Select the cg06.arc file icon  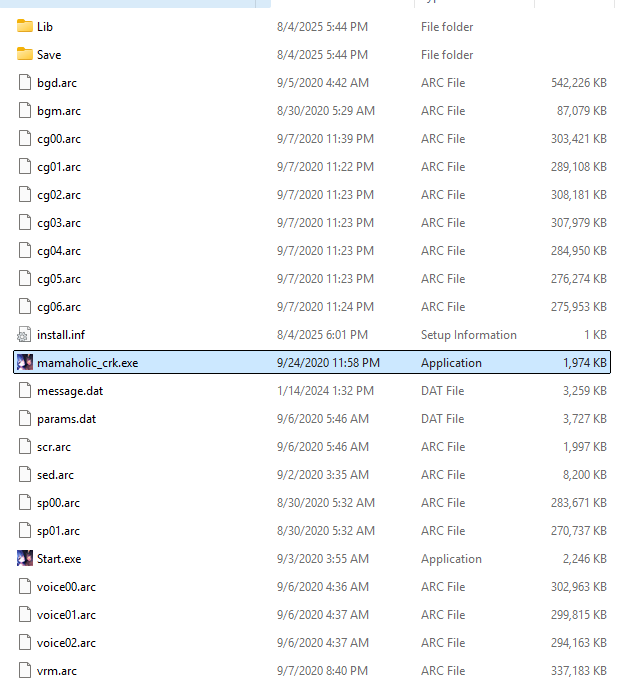tap(25, 307)
